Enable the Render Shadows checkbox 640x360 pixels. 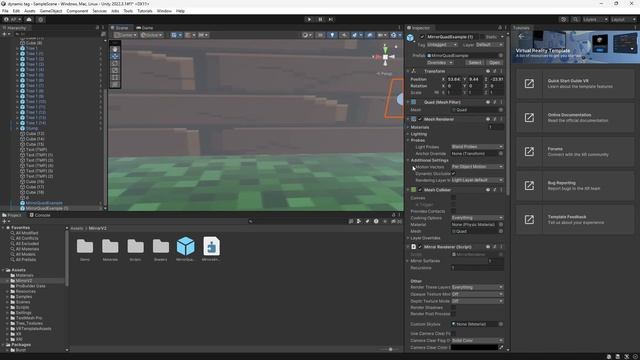point(453,307)
